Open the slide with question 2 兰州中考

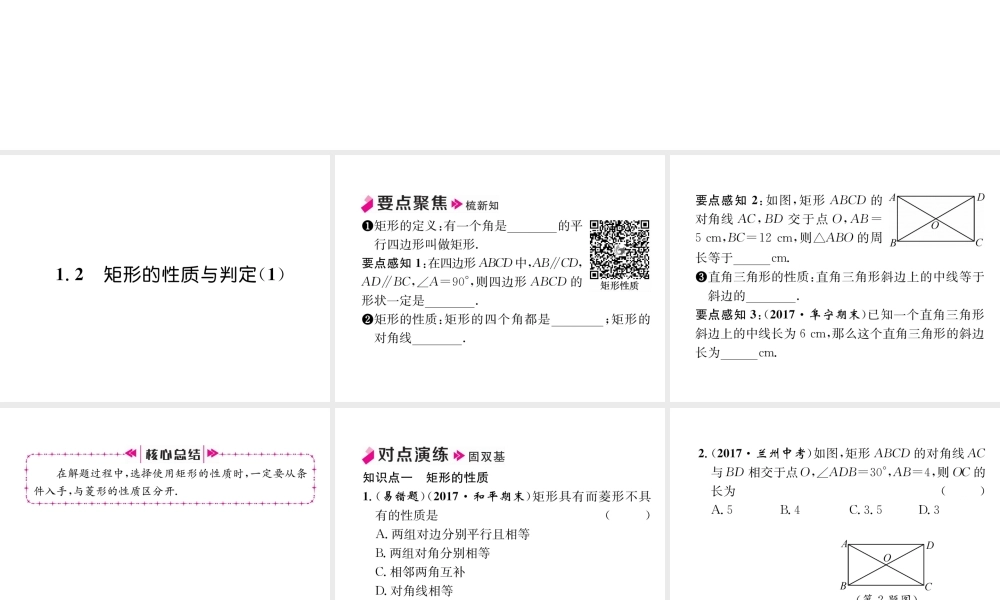click(835, 504)
